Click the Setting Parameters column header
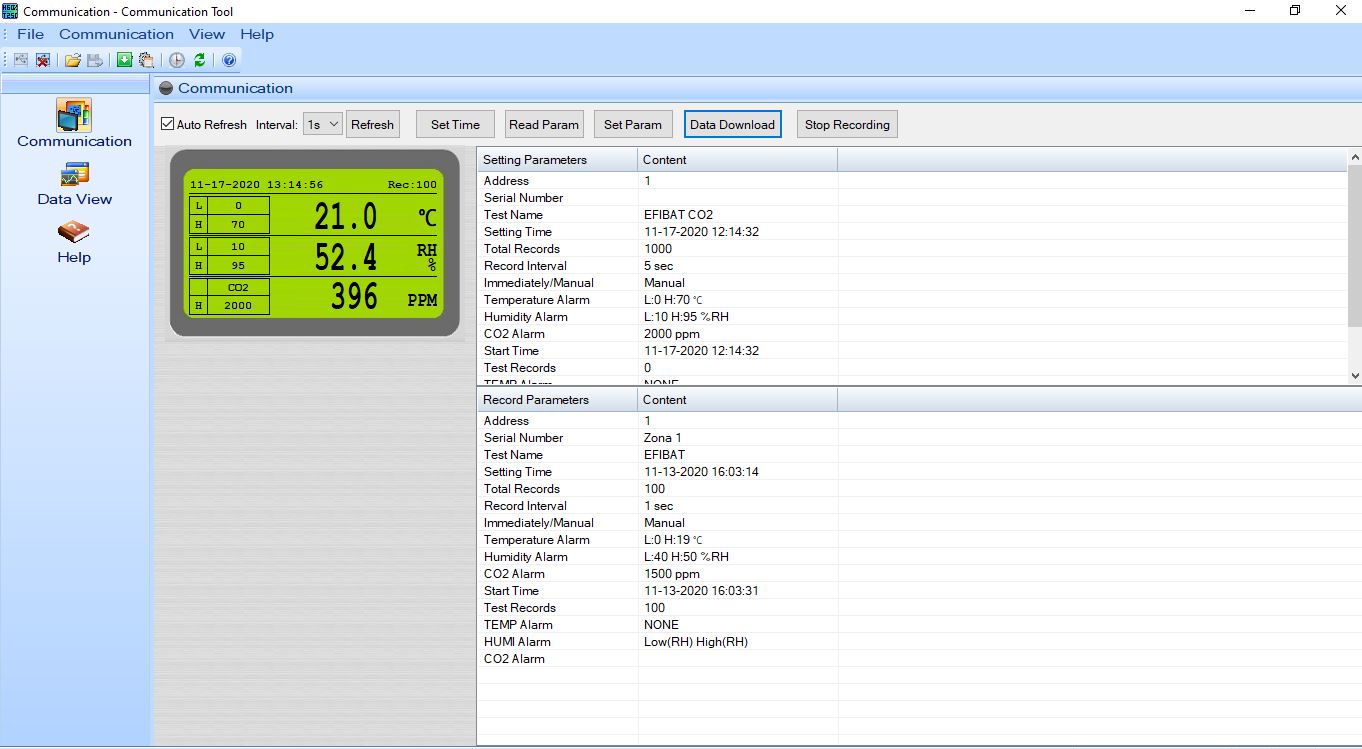1362x749 pixels. click(557, 160)
